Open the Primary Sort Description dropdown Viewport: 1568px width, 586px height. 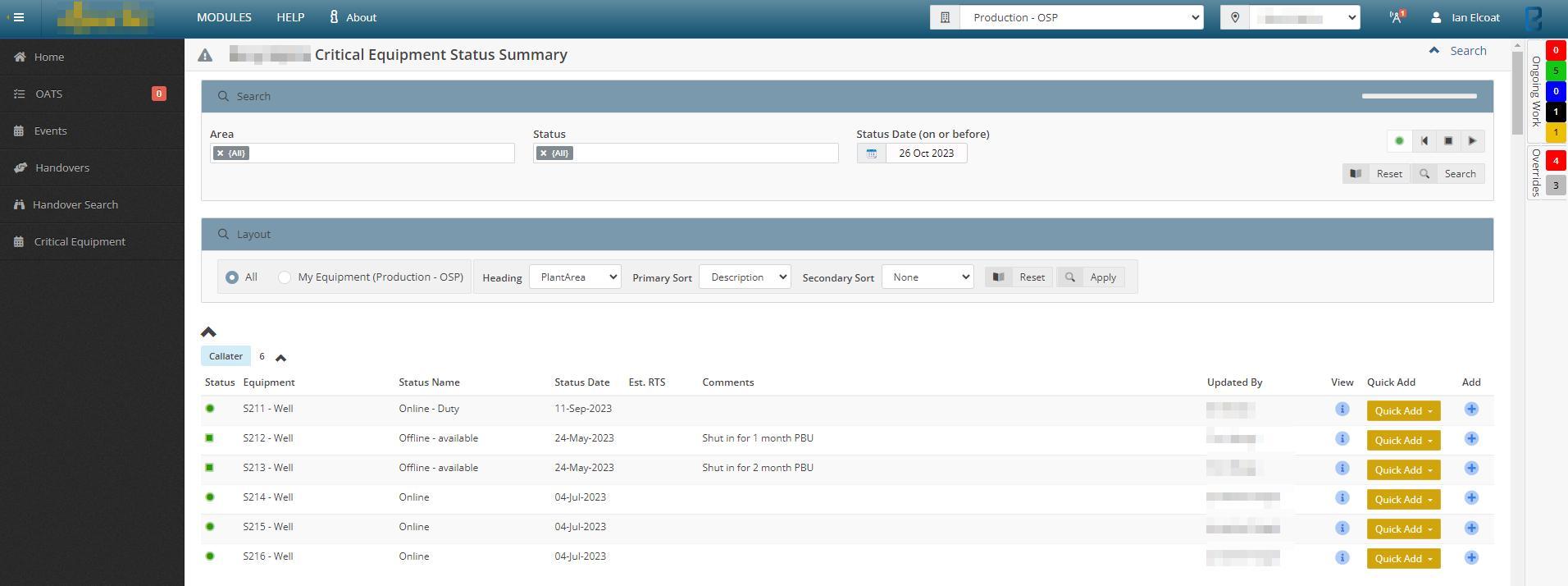pyautogui.click(x=745, y=277)
